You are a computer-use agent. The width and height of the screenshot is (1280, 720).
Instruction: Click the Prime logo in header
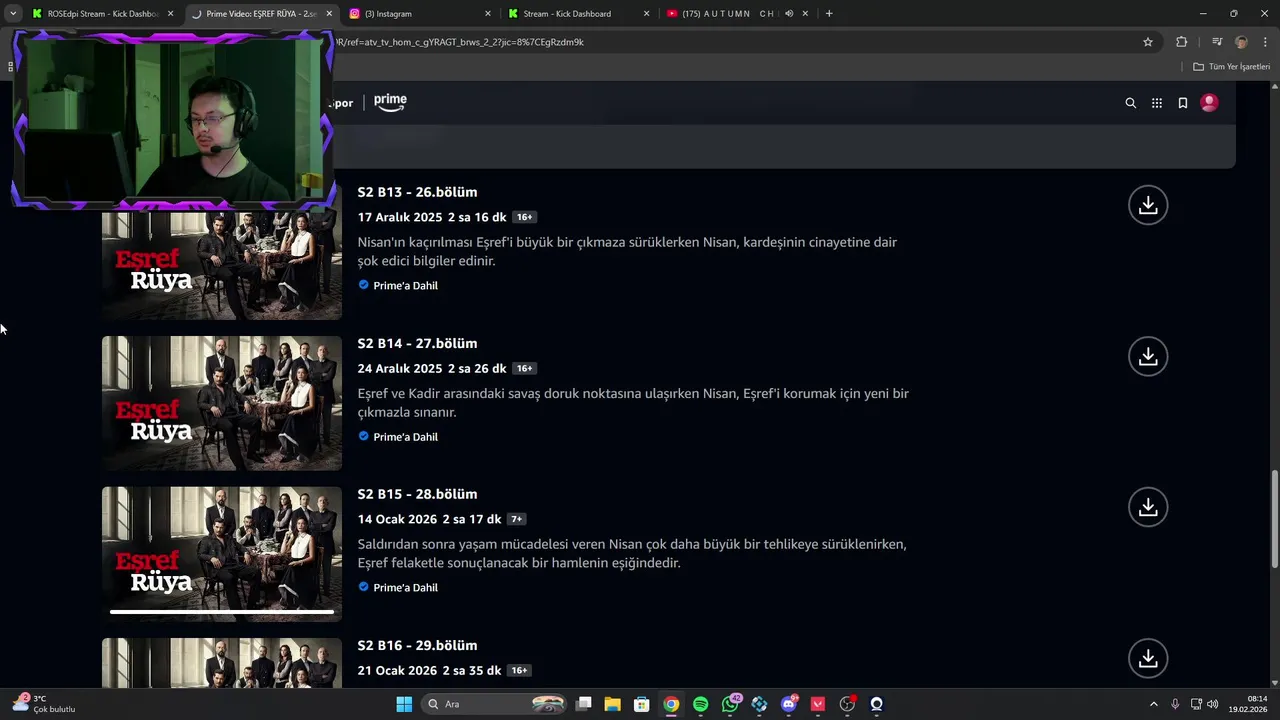tap(390, 102)
